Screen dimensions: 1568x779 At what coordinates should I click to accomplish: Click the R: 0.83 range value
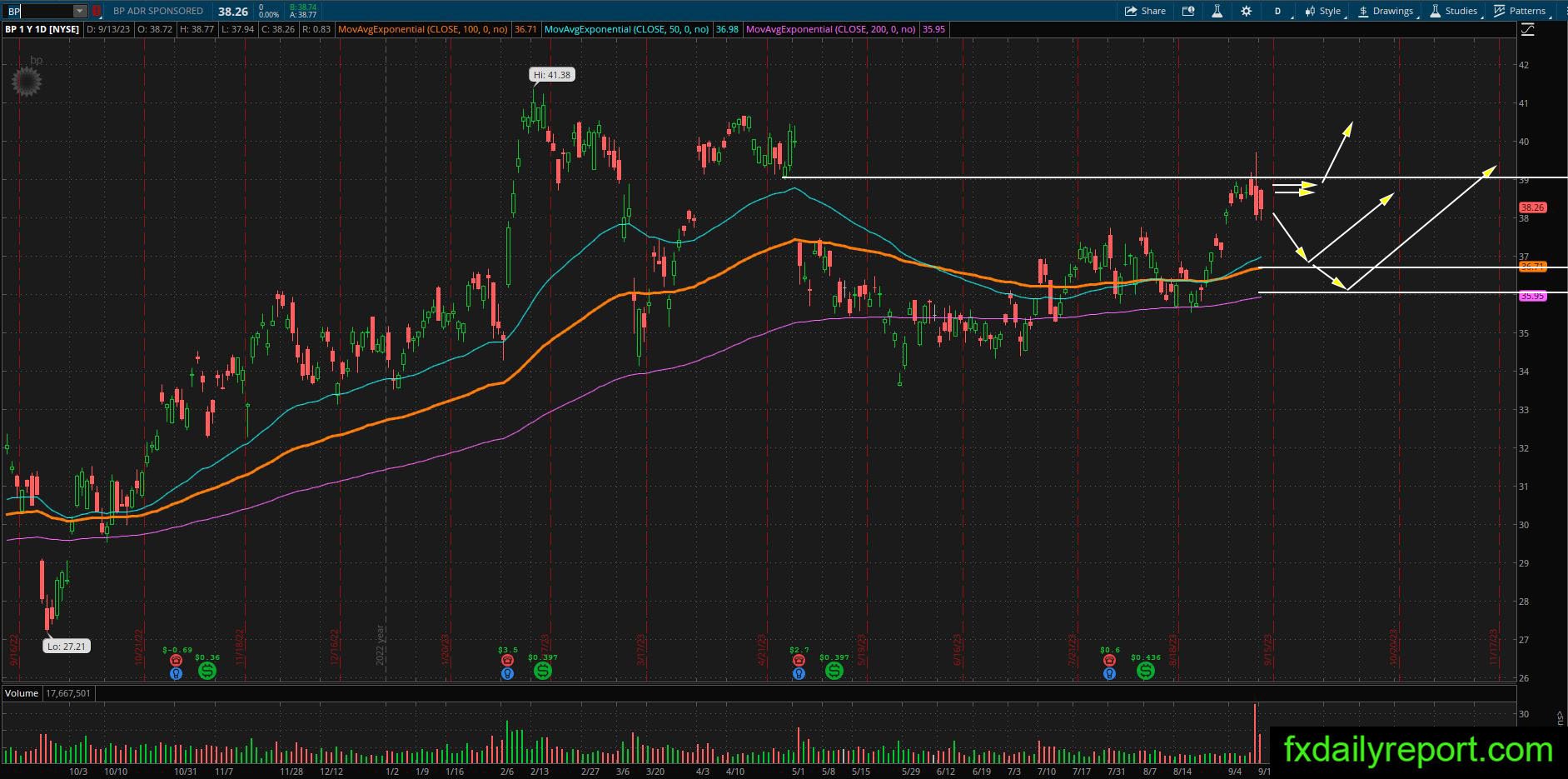click(x=316, y=29)
